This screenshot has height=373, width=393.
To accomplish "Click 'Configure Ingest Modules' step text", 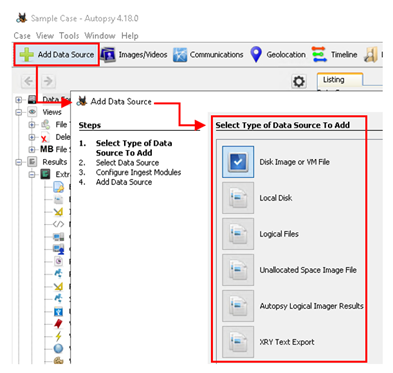I will (x=138, y=172).
